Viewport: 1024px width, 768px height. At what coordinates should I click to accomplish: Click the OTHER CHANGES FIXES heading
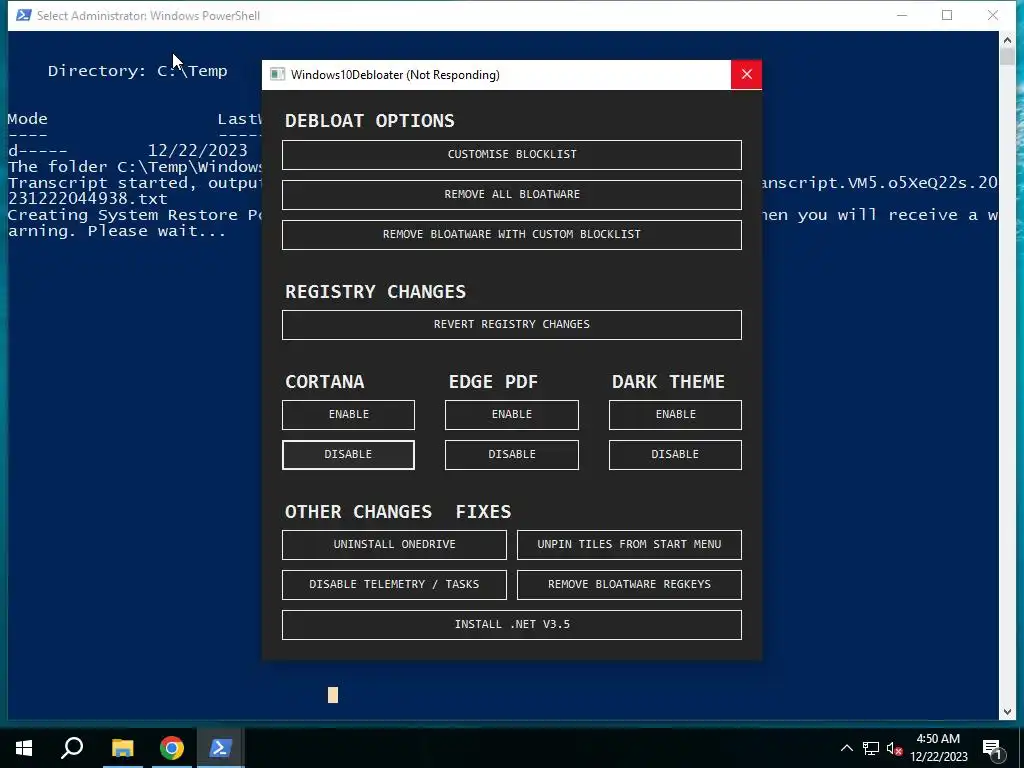pos(398,511)
